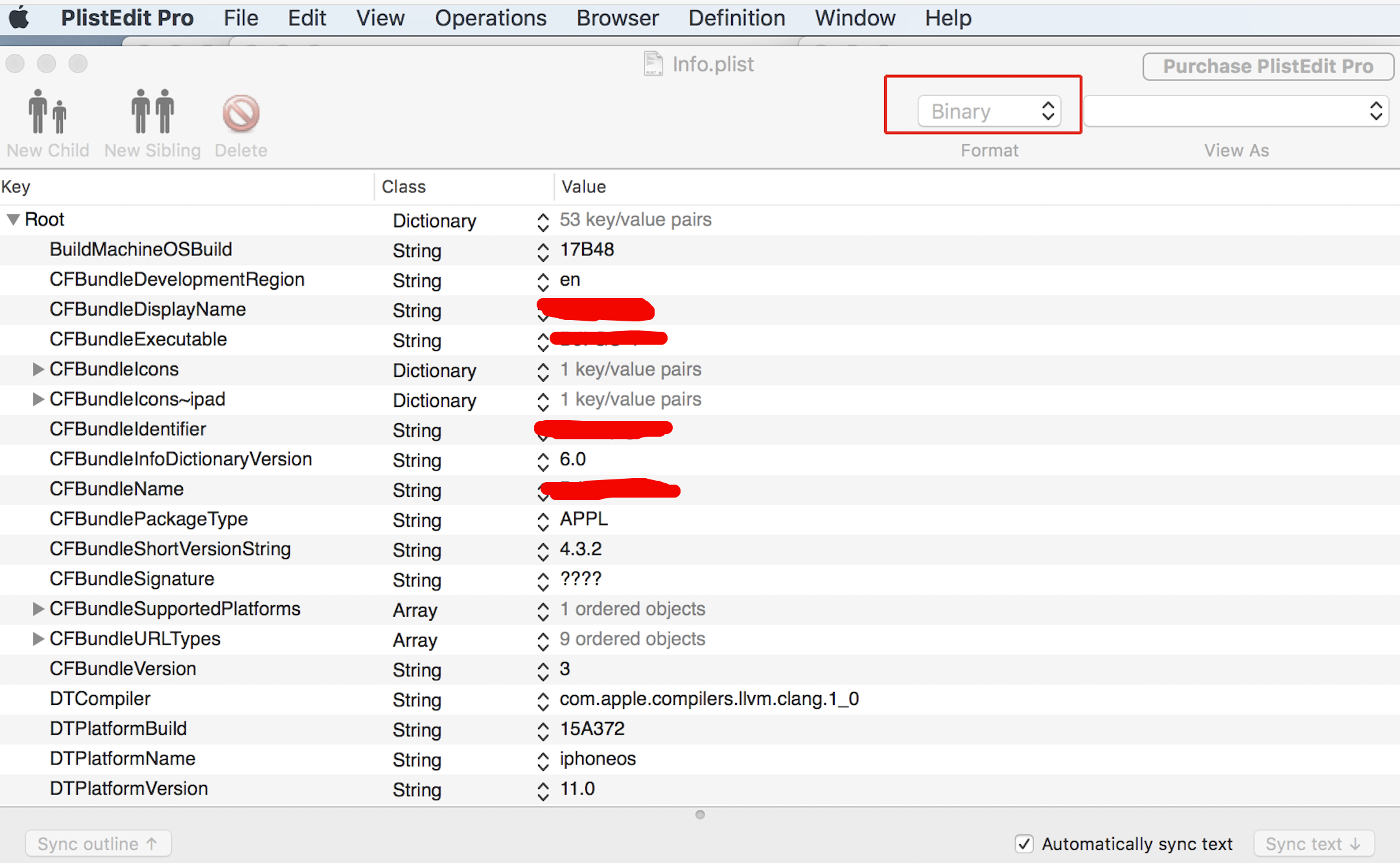Open the Browser menu
The image size is (1400, 863).
coord(617,17)
